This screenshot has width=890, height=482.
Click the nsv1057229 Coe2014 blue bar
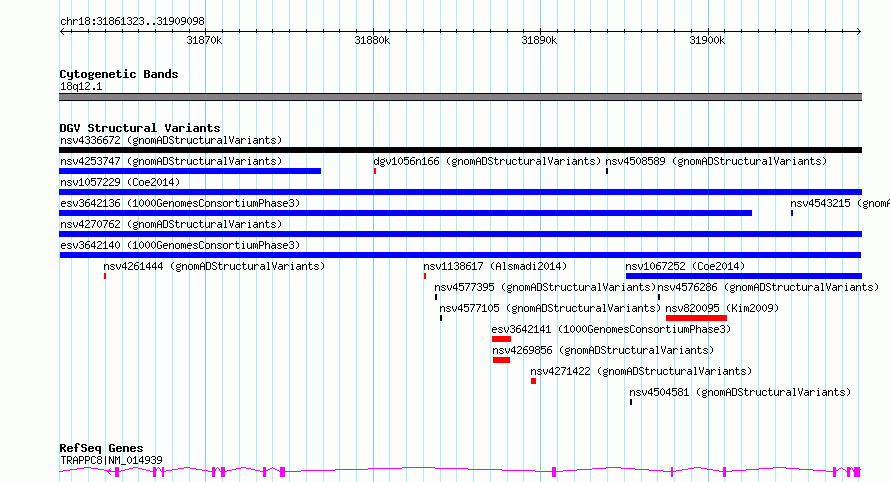pos(460,192)
